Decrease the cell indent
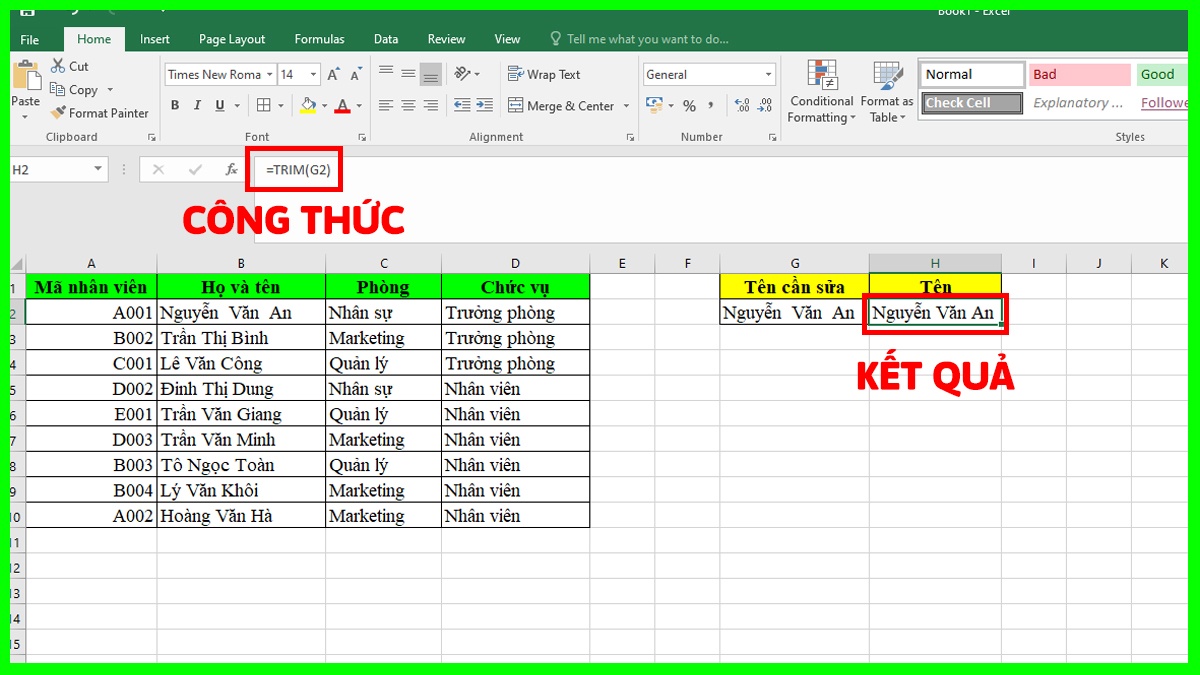Viewport: 1200px width, 675px height. click(462, 105)
